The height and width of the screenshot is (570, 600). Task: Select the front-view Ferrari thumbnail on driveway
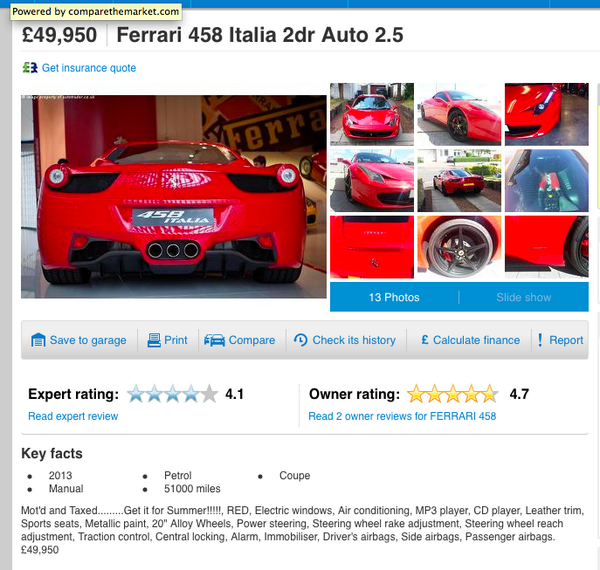point(372,114)
